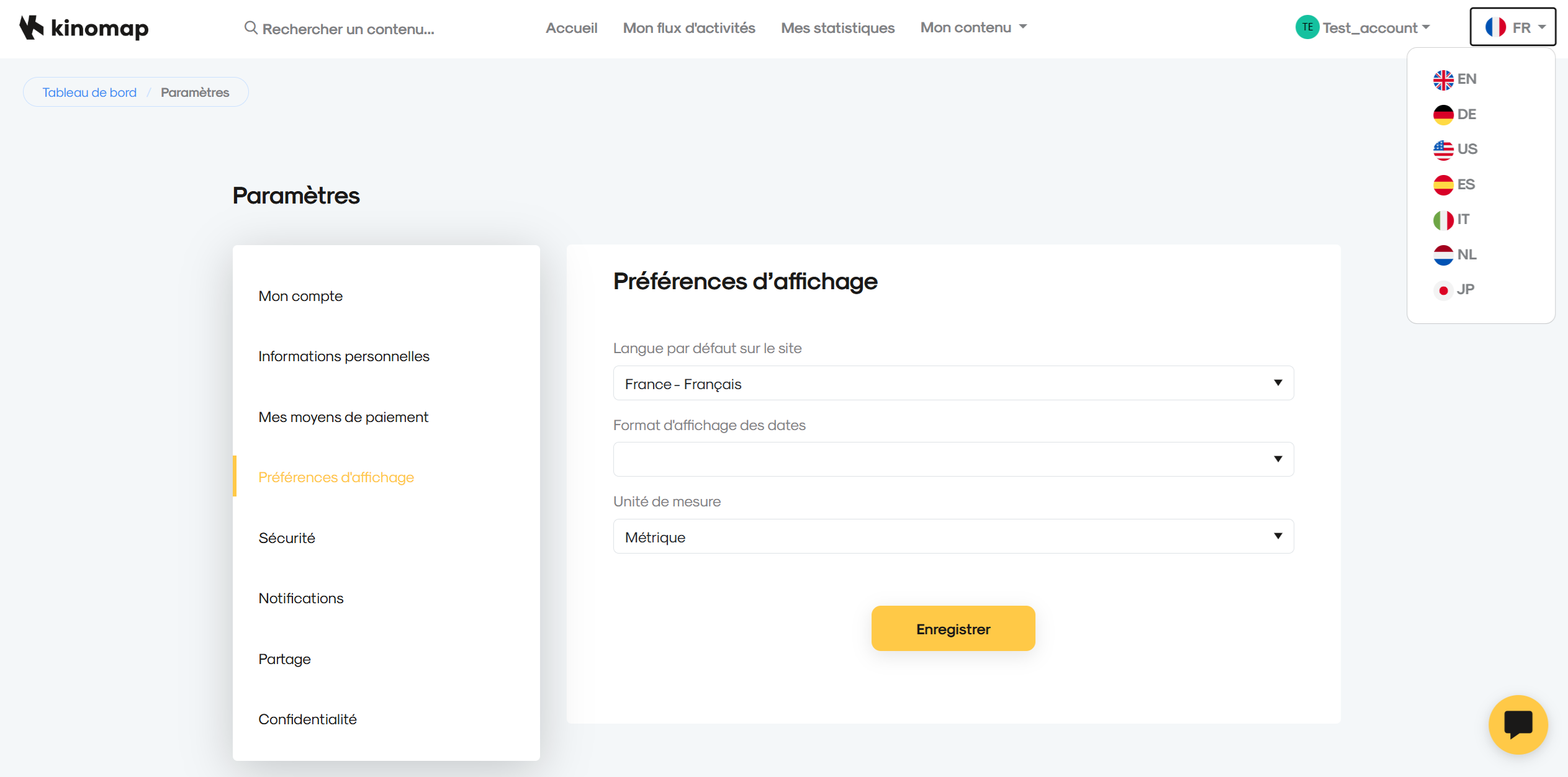Click the Enregistrer button

click(953, 629)
